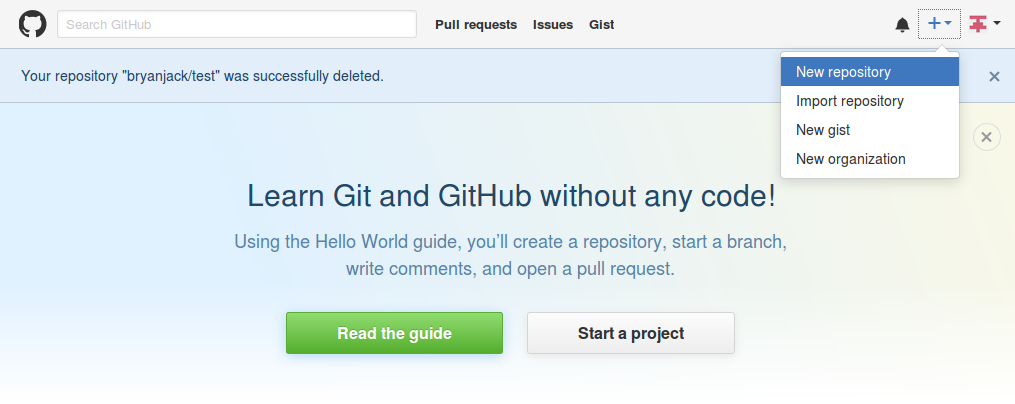The width and height of the screenshot is (1015, 404).
Task: Open the Issues page
Action: [553, 25]
